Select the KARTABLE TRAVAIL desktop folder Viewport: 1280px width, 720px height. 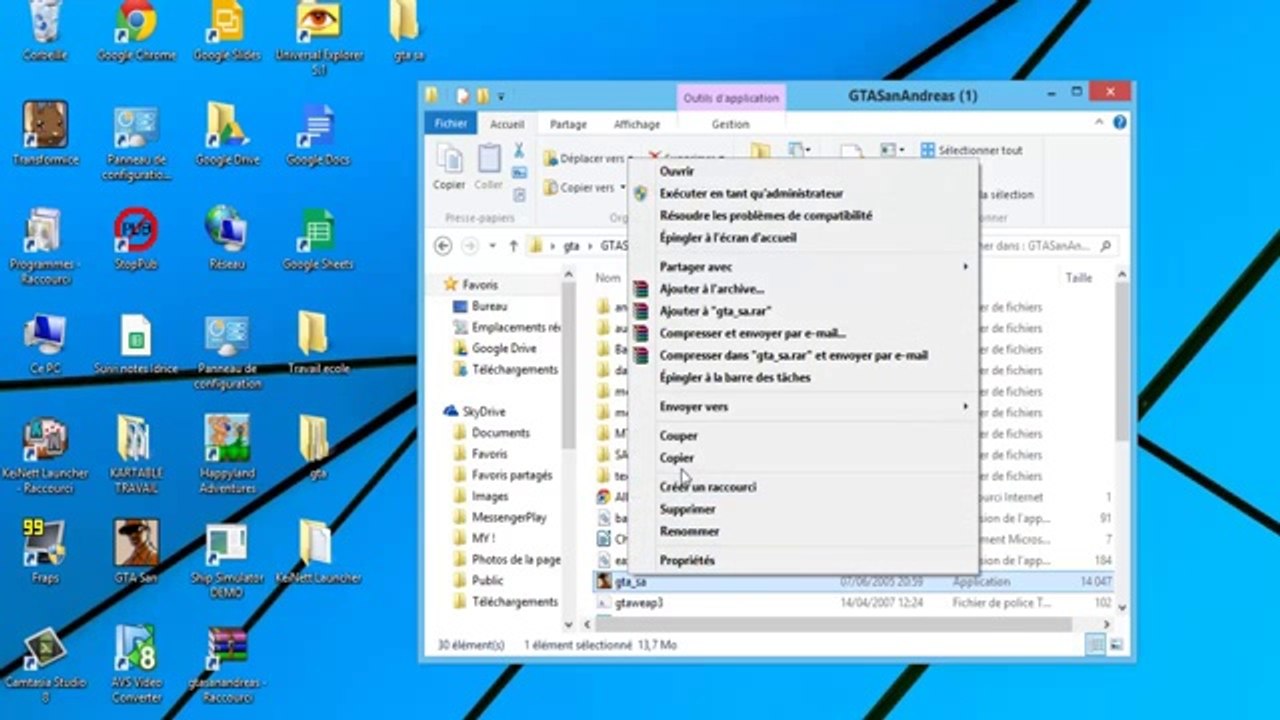[136, 454]
